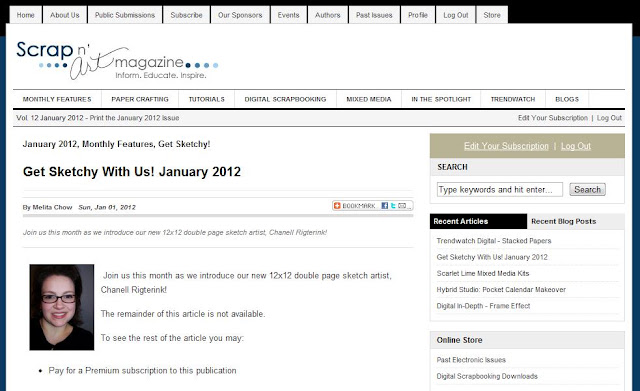Open Past Electronic Issues store link
640x391 pixels.
pos(471,360)
